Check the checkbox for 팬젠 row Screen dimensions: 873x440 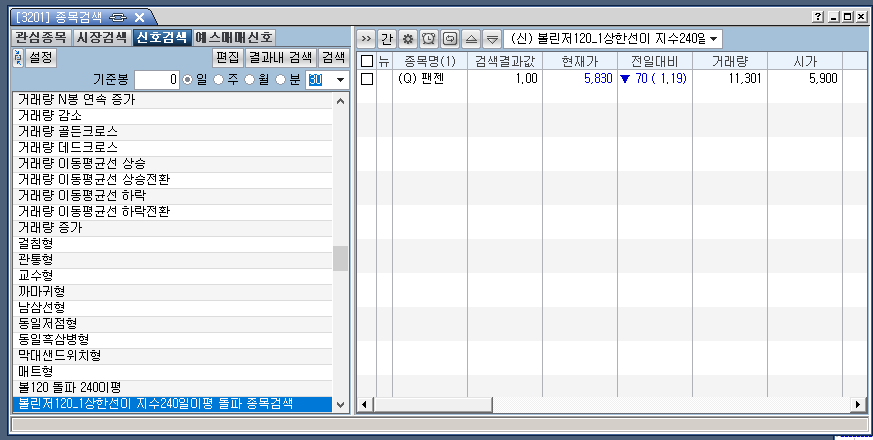(367, 79)
